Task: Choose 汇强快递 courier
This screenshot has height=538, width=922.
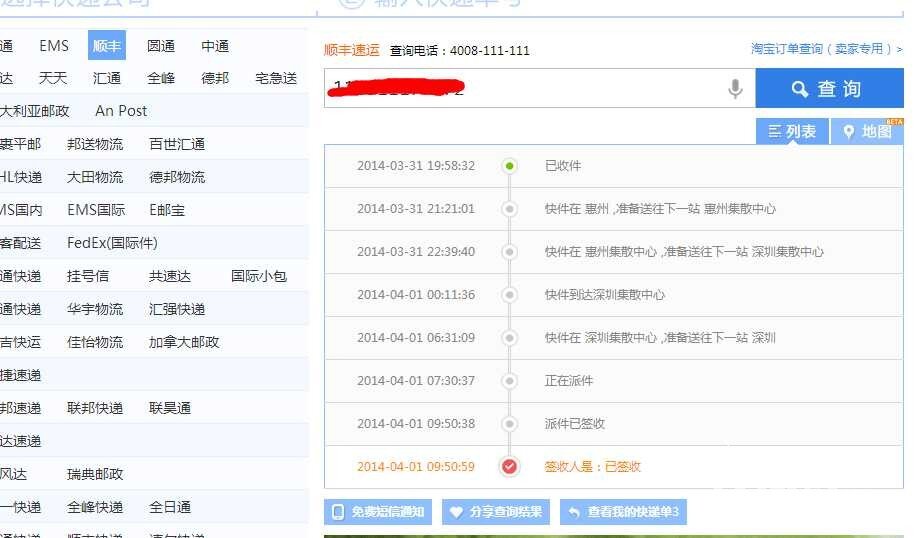Action: tap(177, 309)
